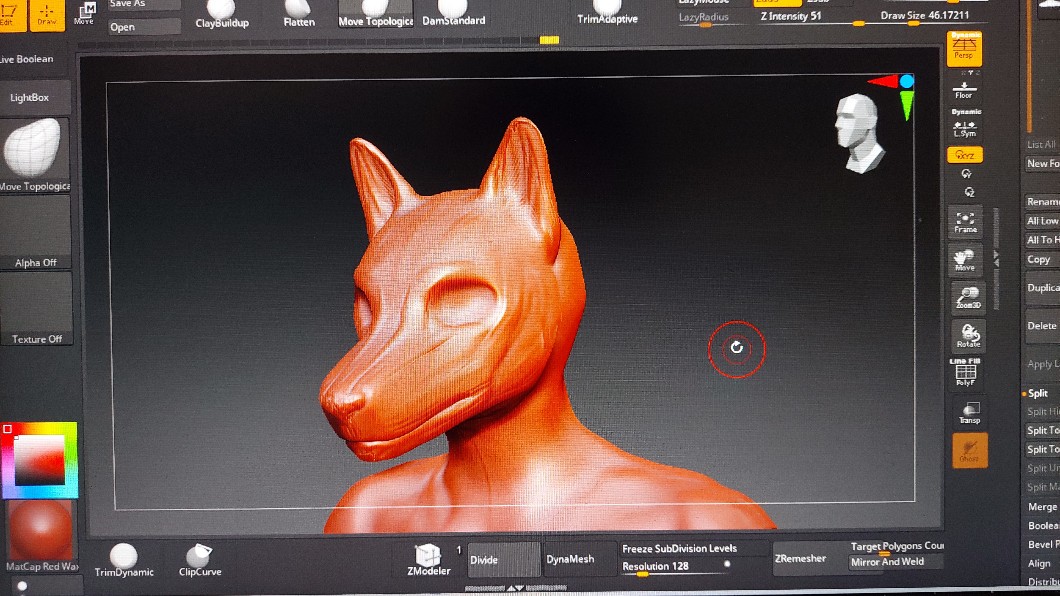Pick the ClipCurve brush
The height and width of the screenshot is (596, 1060).
click(x=200, y=559)
